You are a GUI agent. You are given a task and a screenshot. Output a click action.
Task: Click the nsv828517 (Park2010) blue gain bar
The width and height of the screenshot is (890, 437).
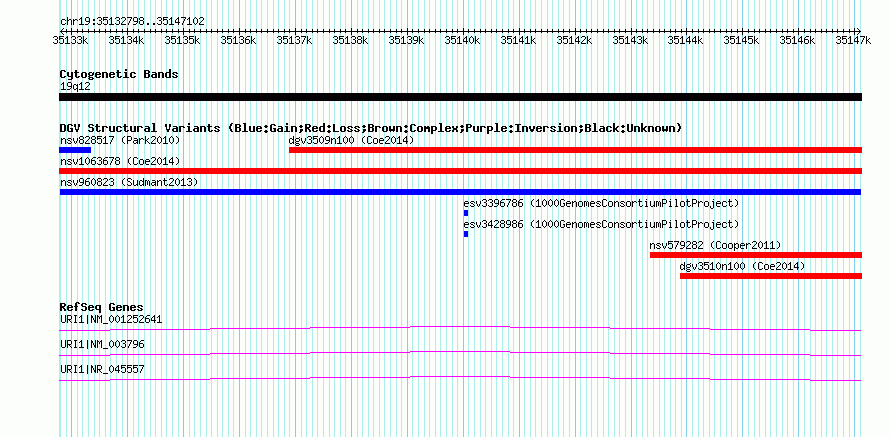[75, 150]
